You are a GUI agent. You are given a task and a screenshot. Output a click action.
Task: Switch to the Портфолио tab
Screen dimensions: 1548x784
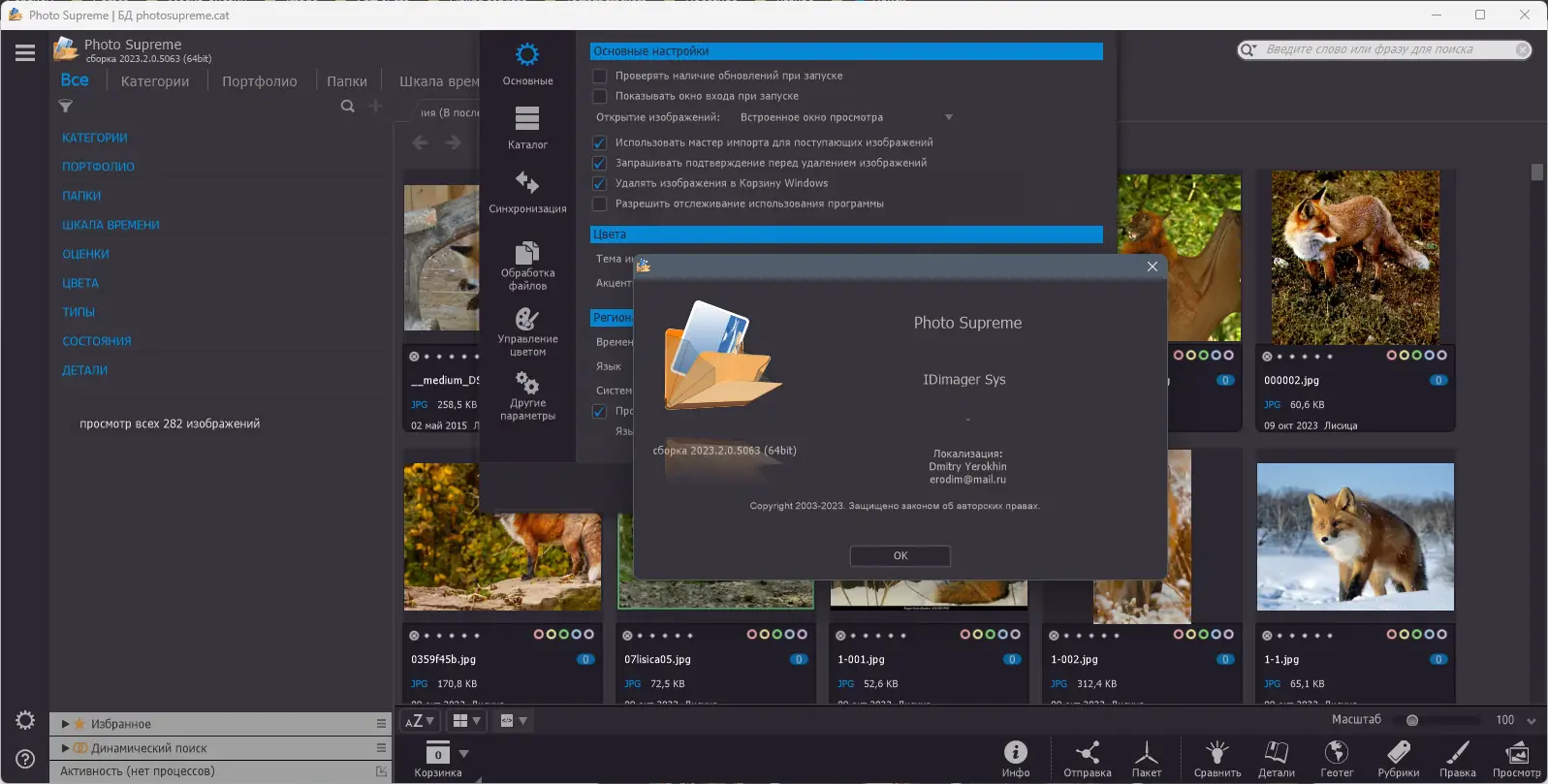point(260,81)
